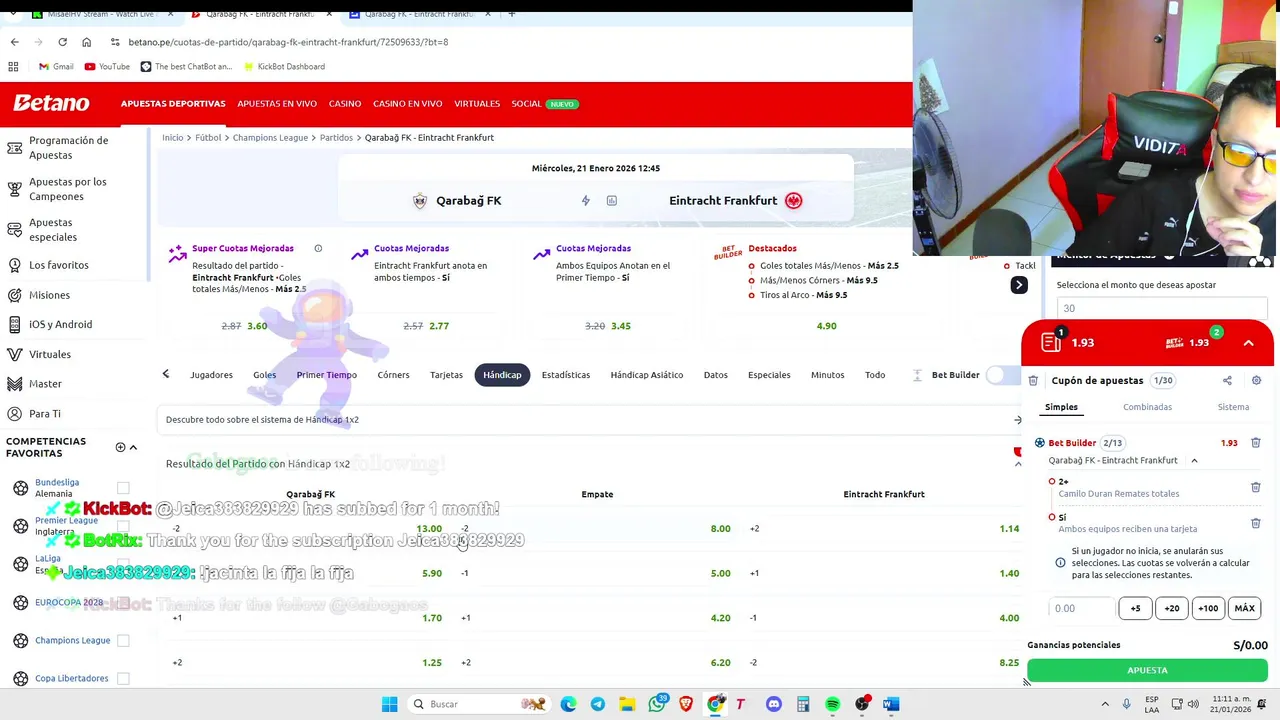Screen dimensions: 1280x720
Task: Set maximum stake with MÁX
Action: pyautogui.click(x=1245, y=608)
